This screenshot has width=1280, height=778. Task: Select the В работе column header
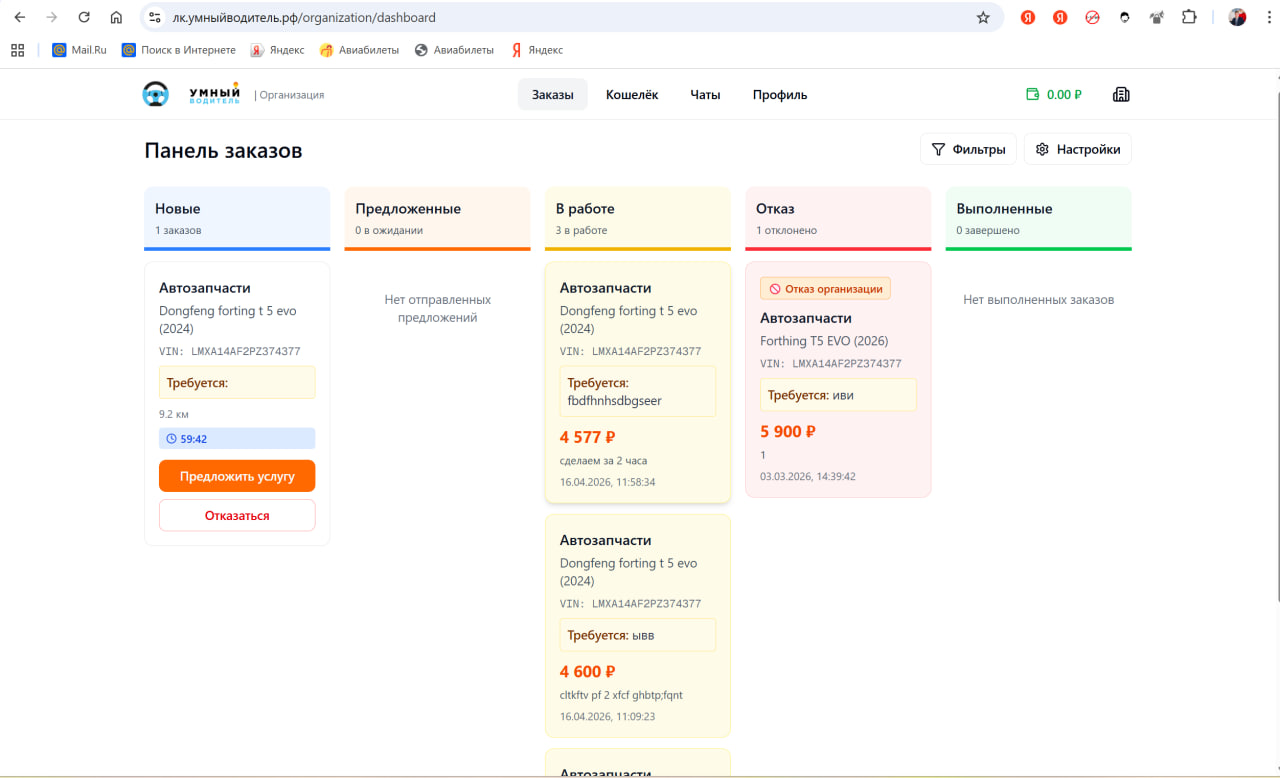pos(638,218)
